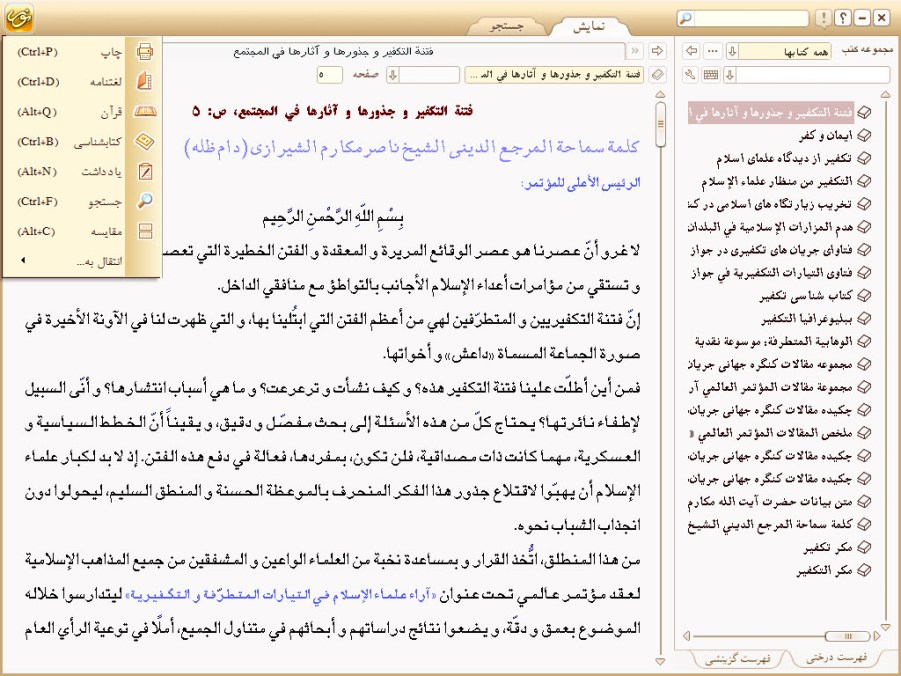Viewport: 901px width, 676px height.
Task: Open the فهرست گزينشی tab
Action: [738, 659]
